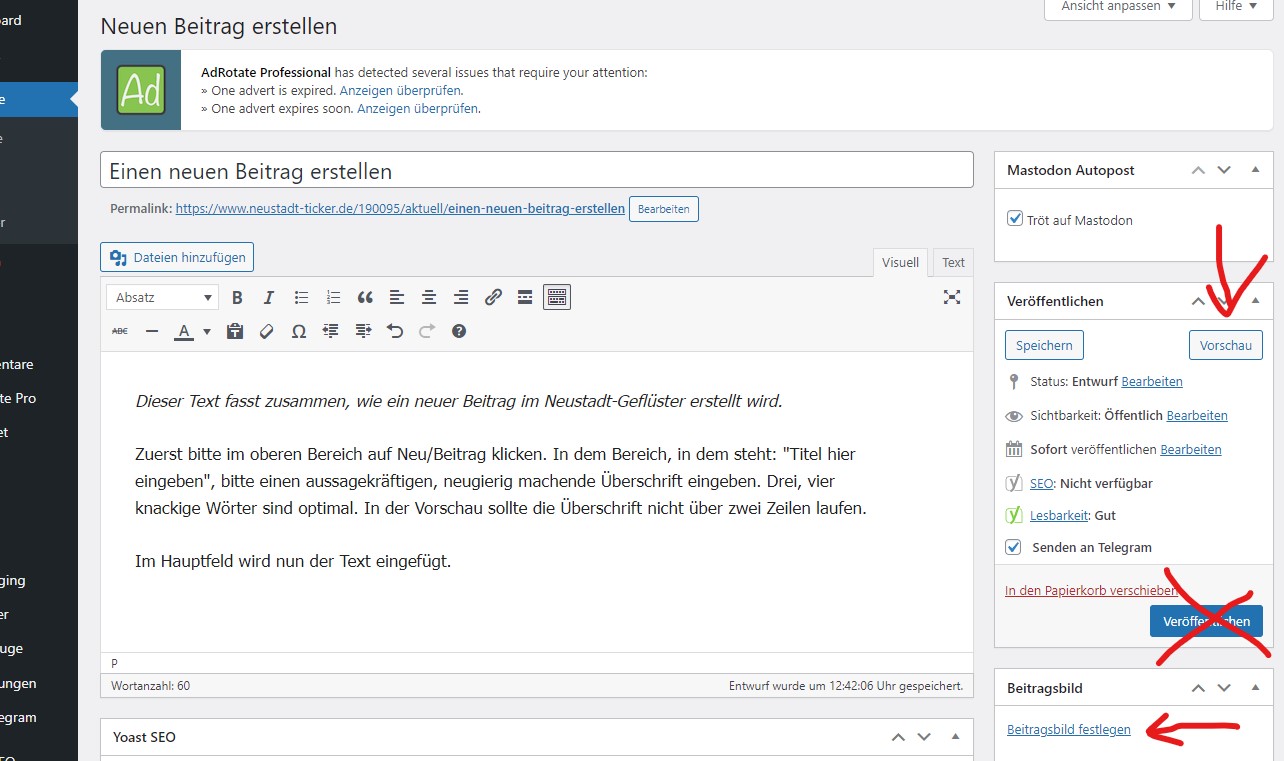This screenshot has width=1284, height=761.
Task: Open the Absatz paragraph format dropdown
Action: 161,297
